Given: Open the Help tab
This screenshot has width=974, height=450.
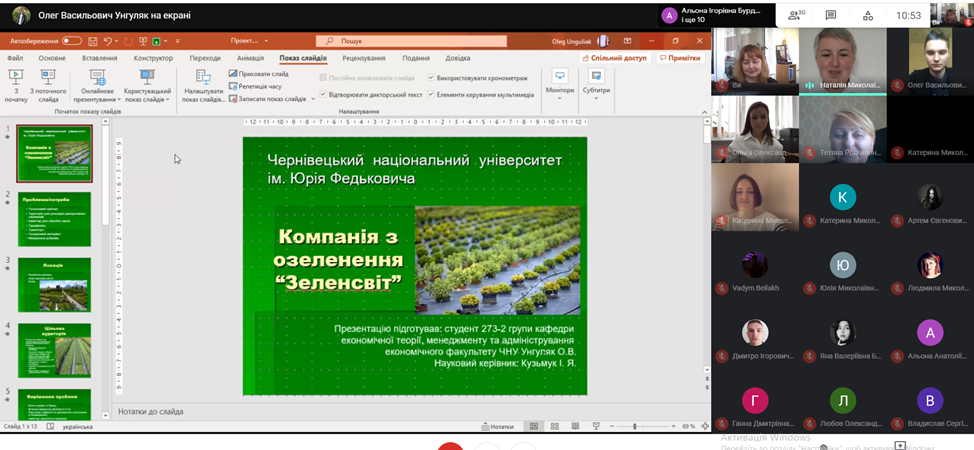Looking at the screenshot, I should tap(458, 58).
